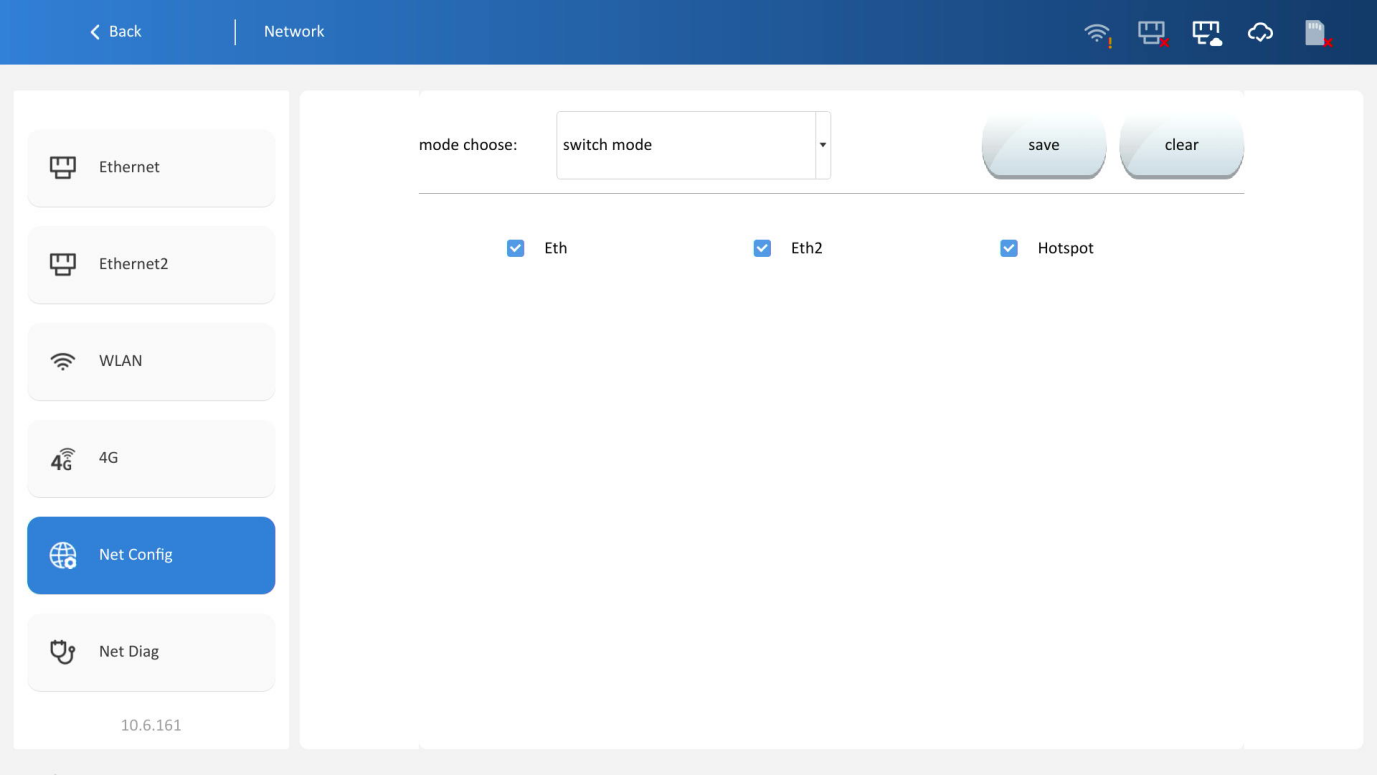Click the back chevron arrow icon
The image size is (1377, 775).
[95, 32]
